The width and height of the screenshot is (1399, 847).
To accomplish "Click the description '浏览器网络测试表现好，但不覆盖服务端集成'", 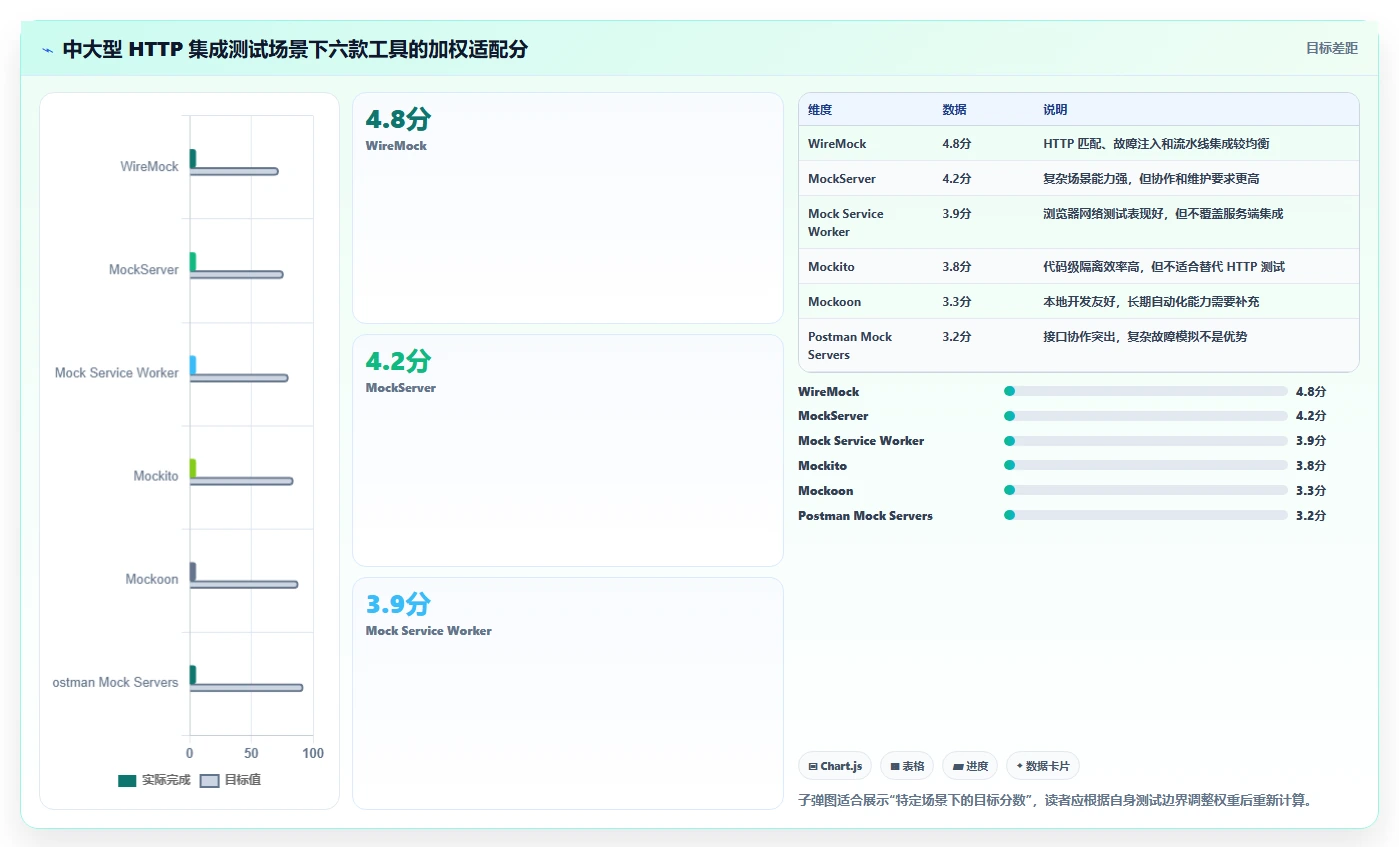I will (1163, 214).
